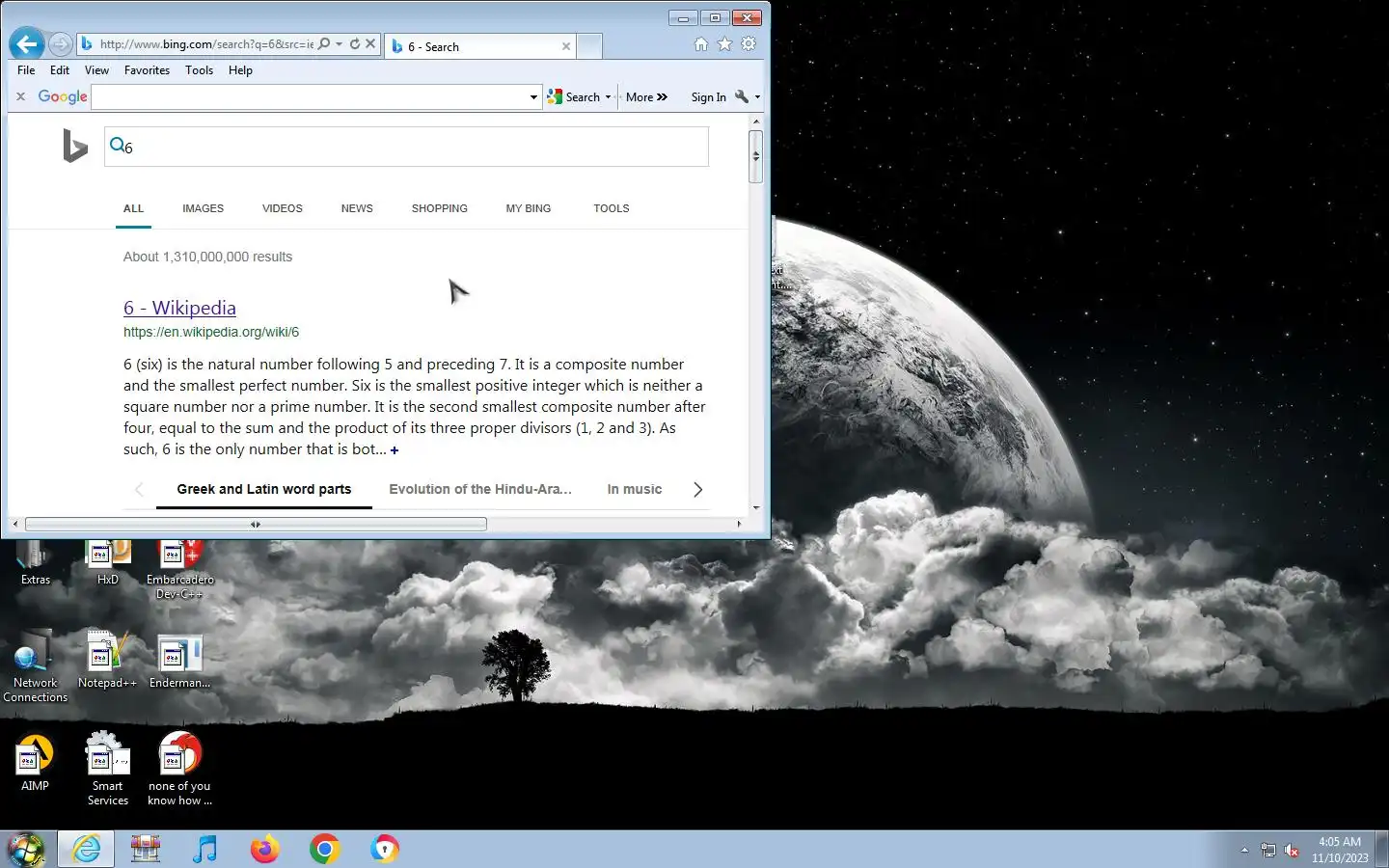The width and height of the screenshot is (1389, 868).
Task: Switch to the IMAGES results tab
Action: [203, 208]
